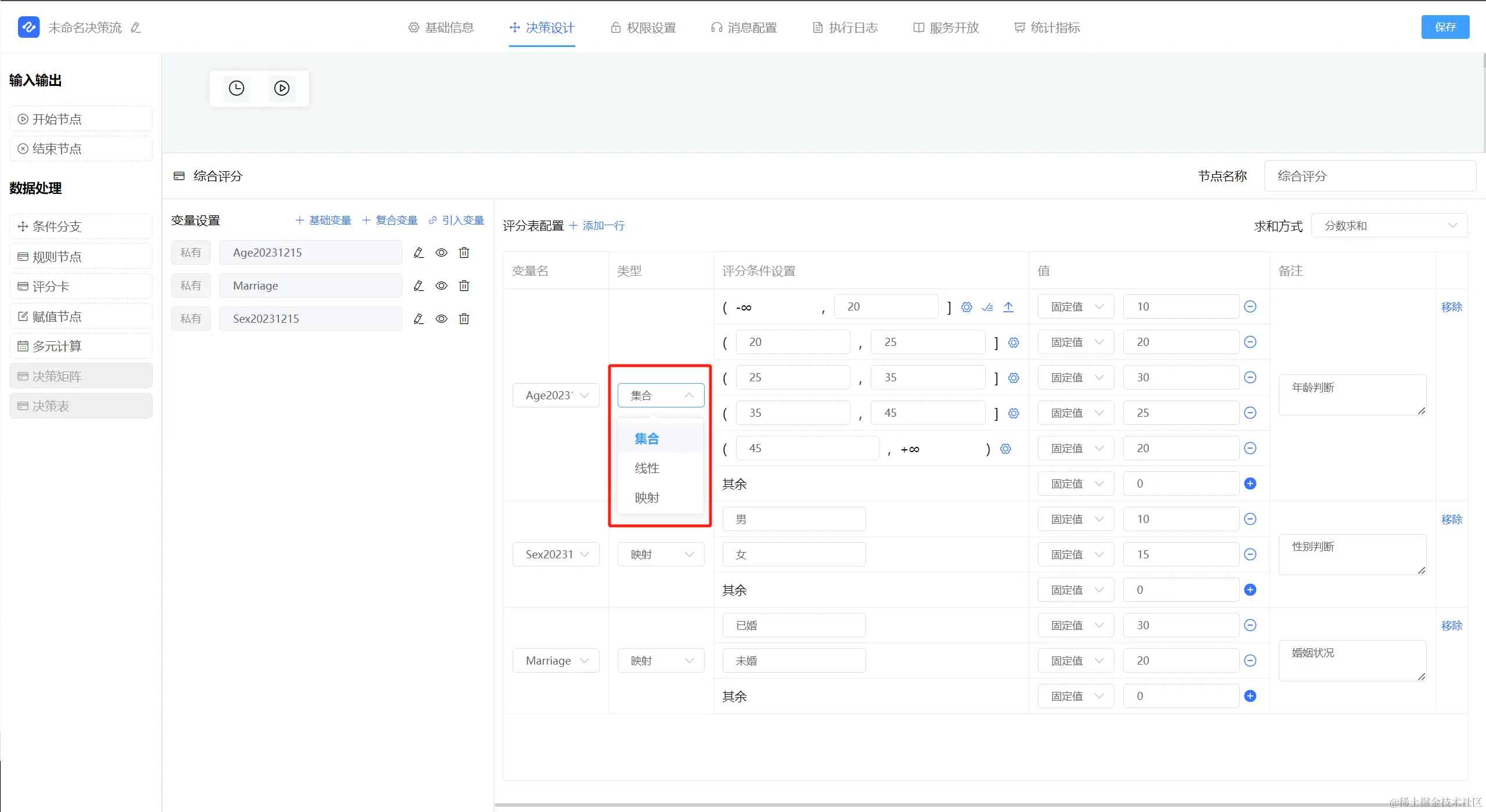Screen dimensions: 1486x812
Task: Click the run play icon on canvas toolbar
Action: coord(282,88)
